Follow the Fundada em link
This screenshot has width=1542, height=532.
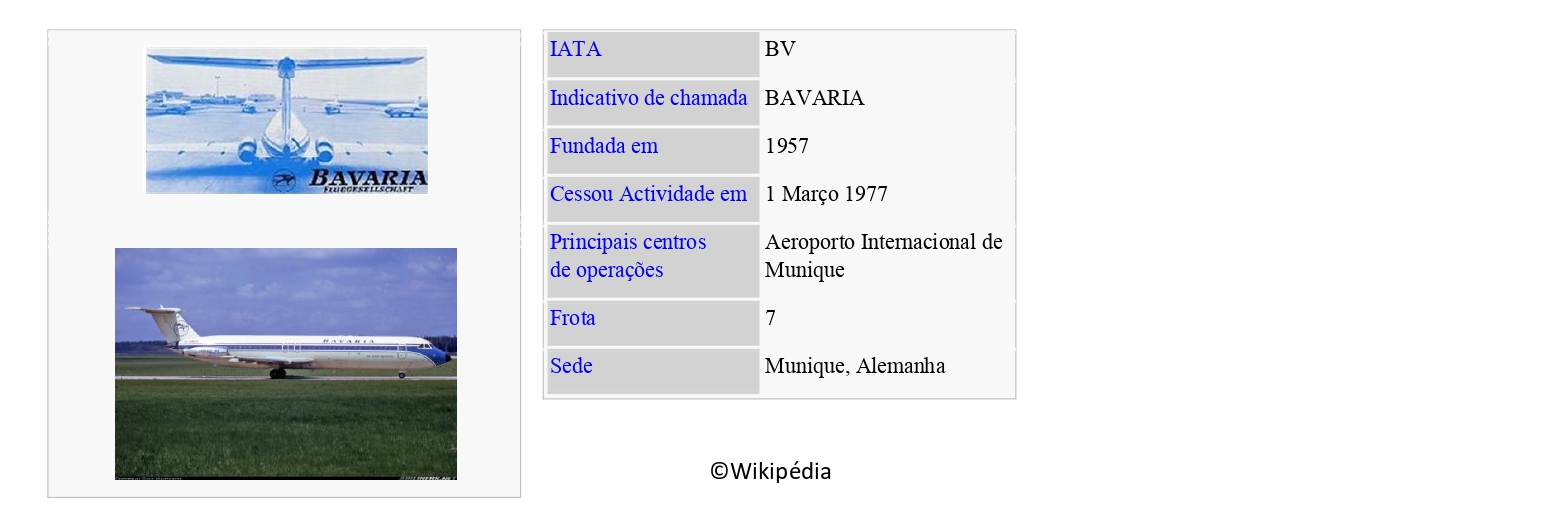point(603,146)
